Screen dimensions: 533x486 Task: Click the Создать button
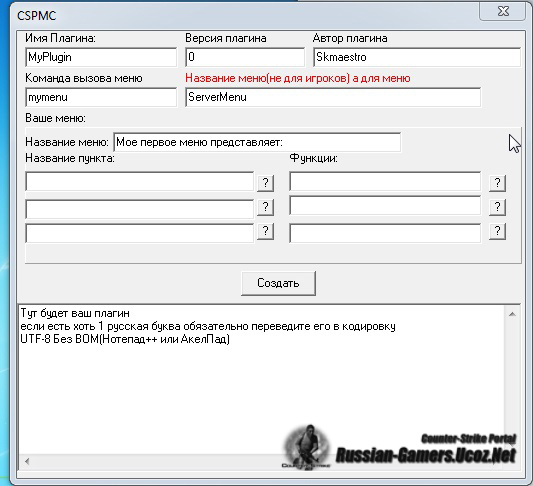pyautogui.click(x=278, y=283)
